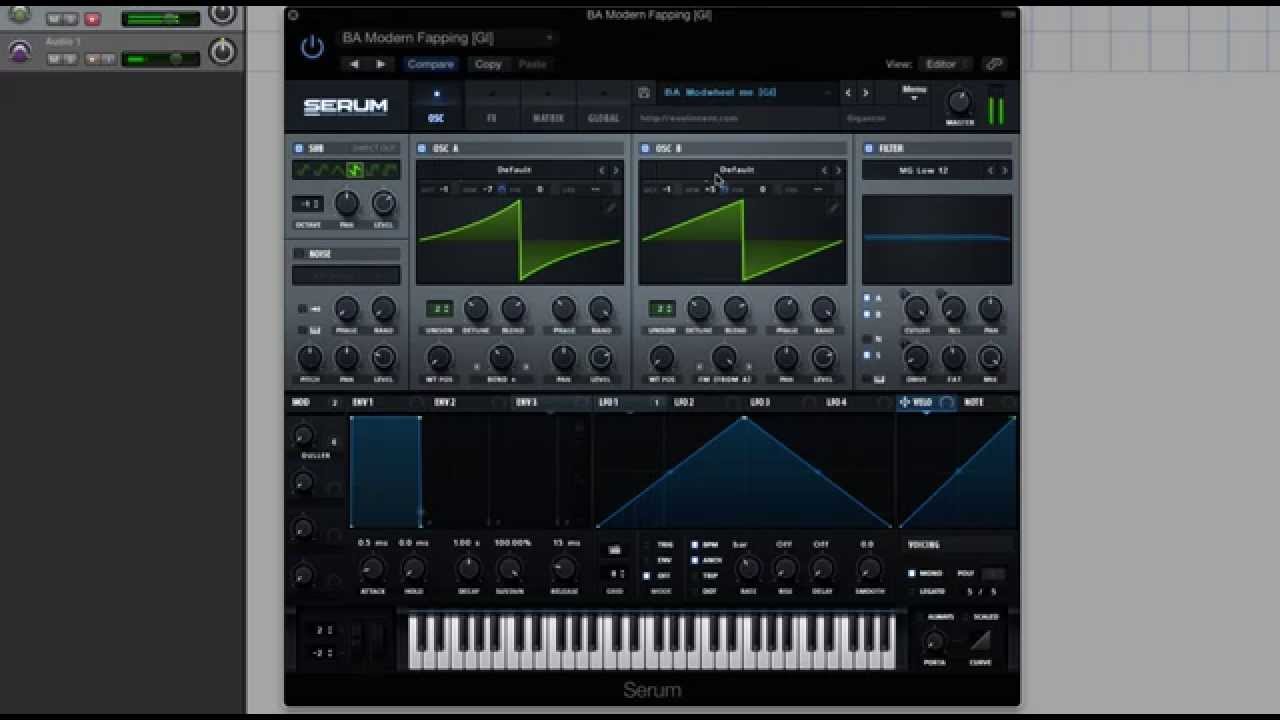
Task: Enable the Legato checkbox
Action: (911, 591)
